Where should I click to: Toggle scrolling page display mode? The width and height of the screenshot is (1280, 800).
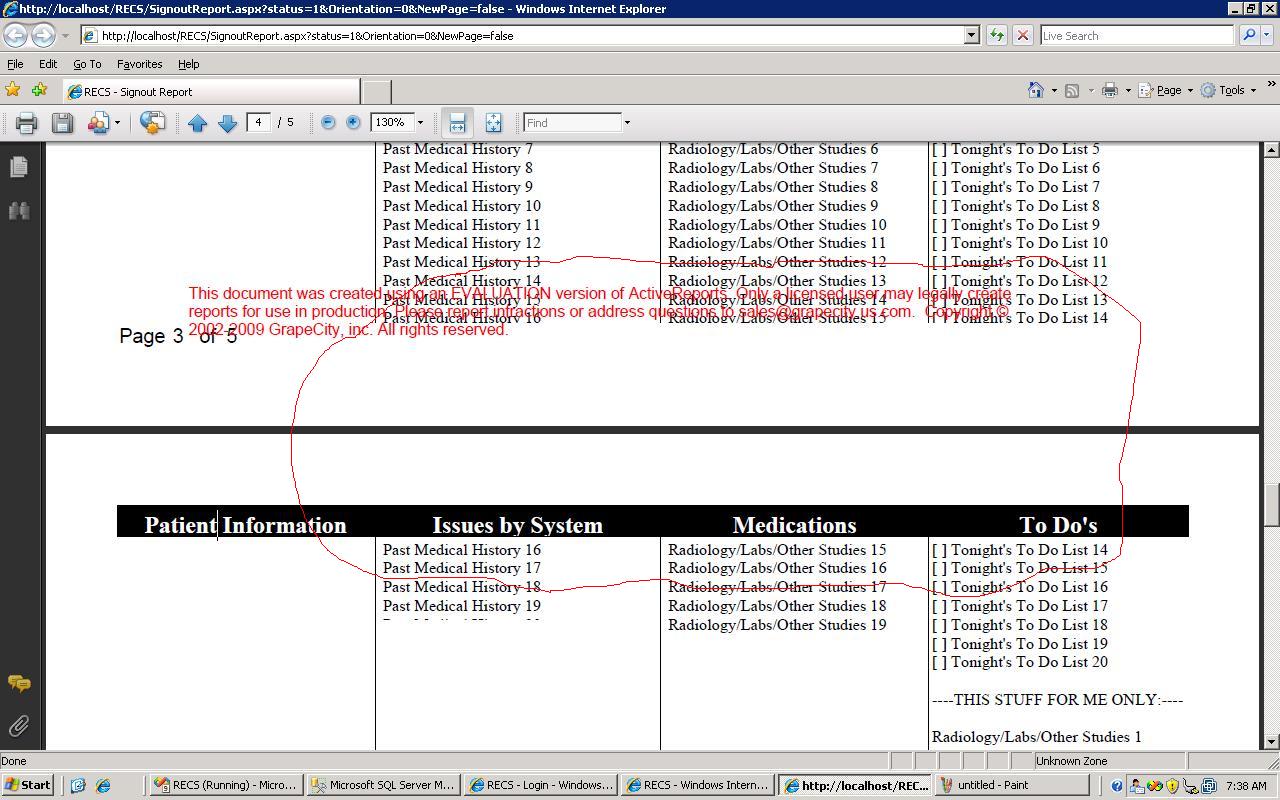(x=457, y=122)
